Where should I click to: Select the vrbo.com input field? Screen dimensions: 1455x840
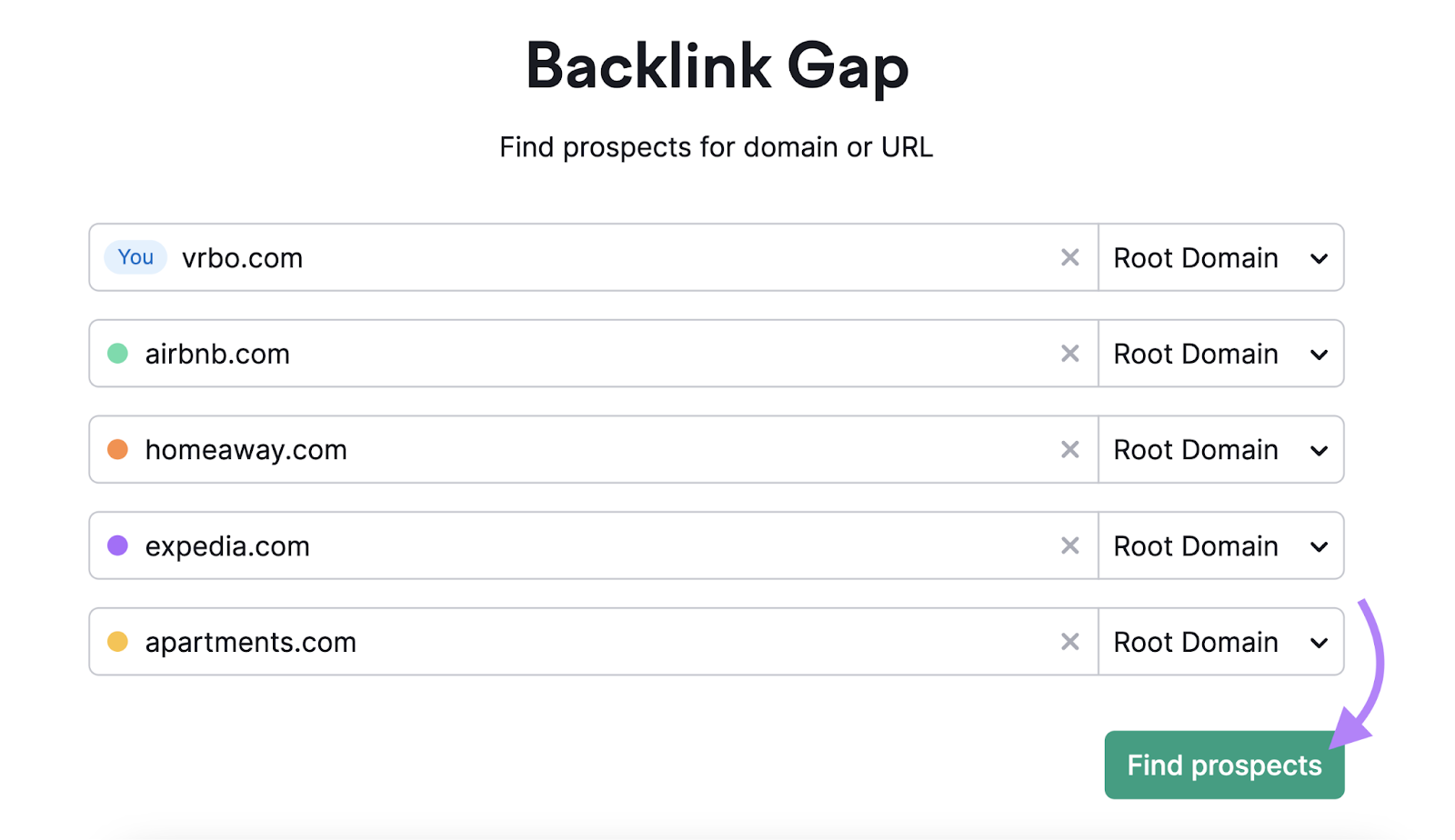click(546, 258)
